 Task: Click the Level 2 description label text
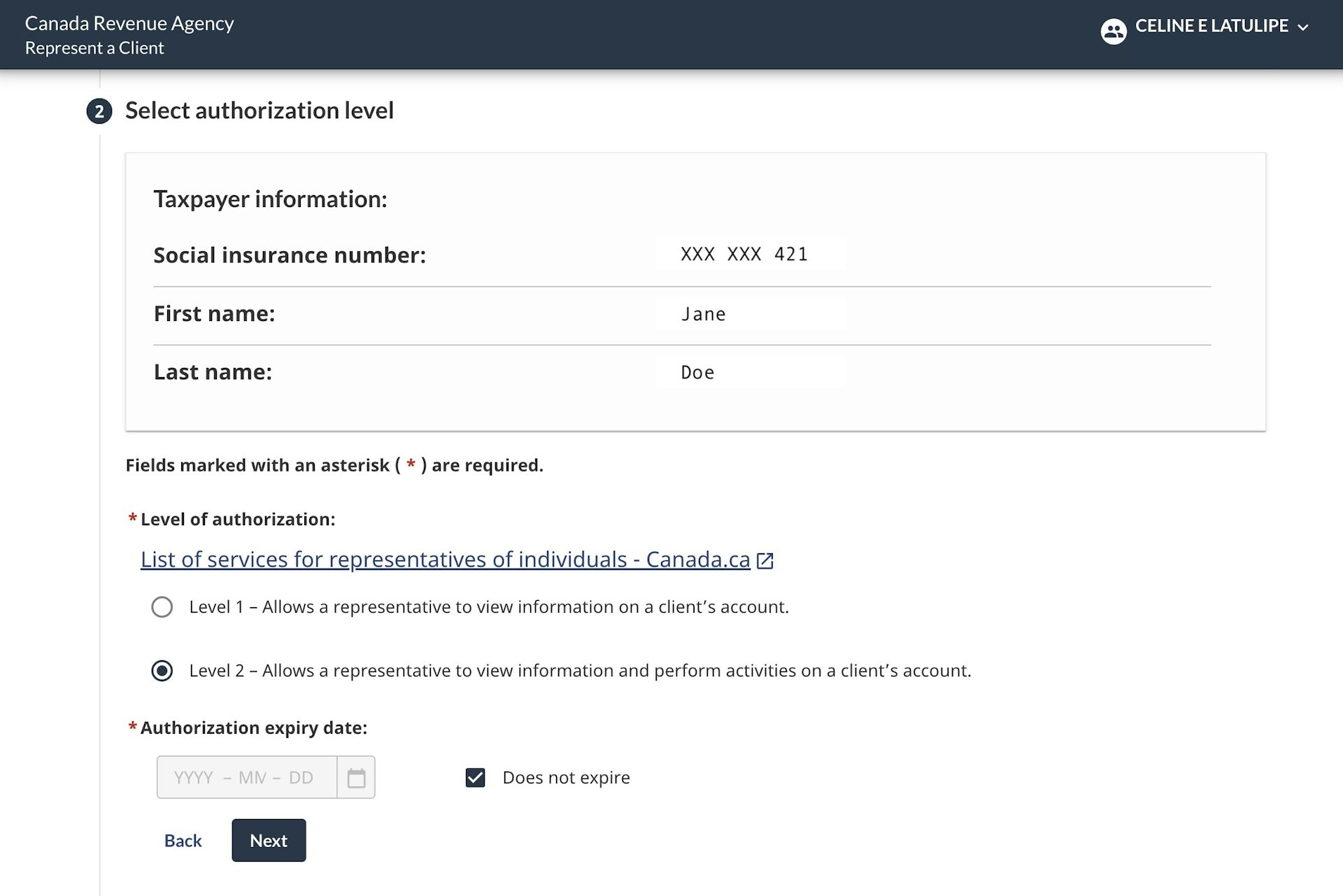pyautogui.click(x=579, y=671)
